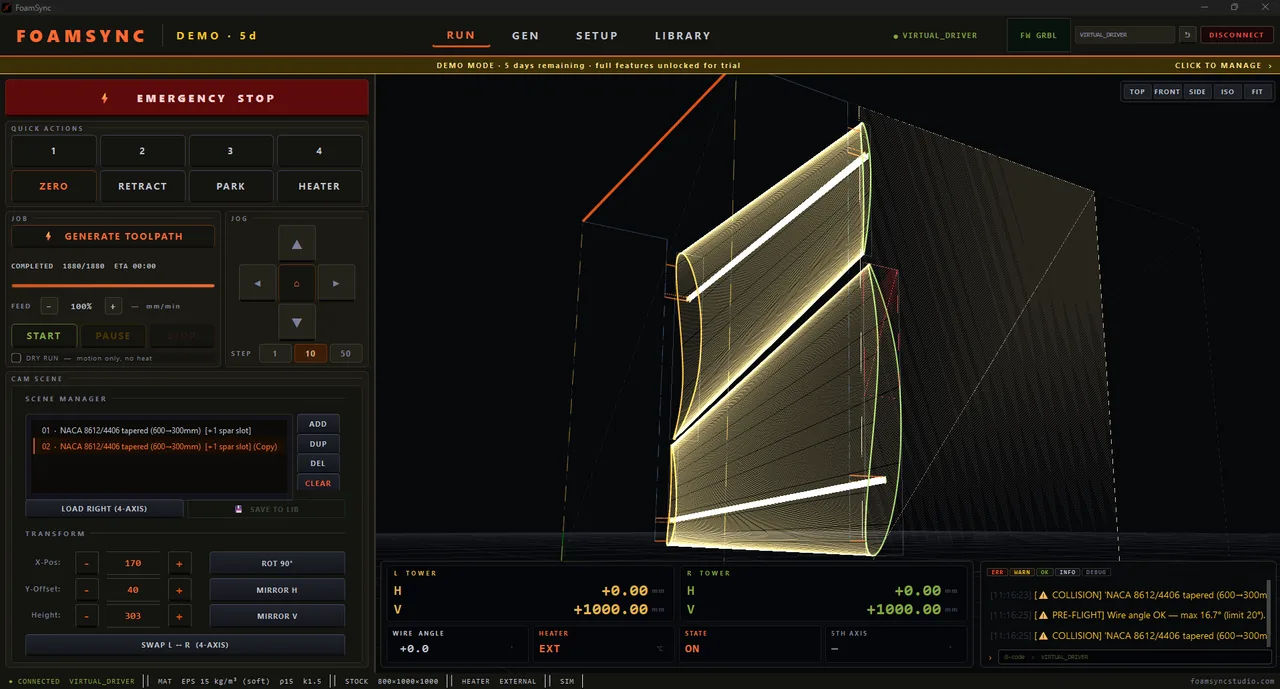The height and width of the screenshot is (689, 1280).
Task: Increase Height with plus button
Action: pyautogui.click(x=180, y=616)
